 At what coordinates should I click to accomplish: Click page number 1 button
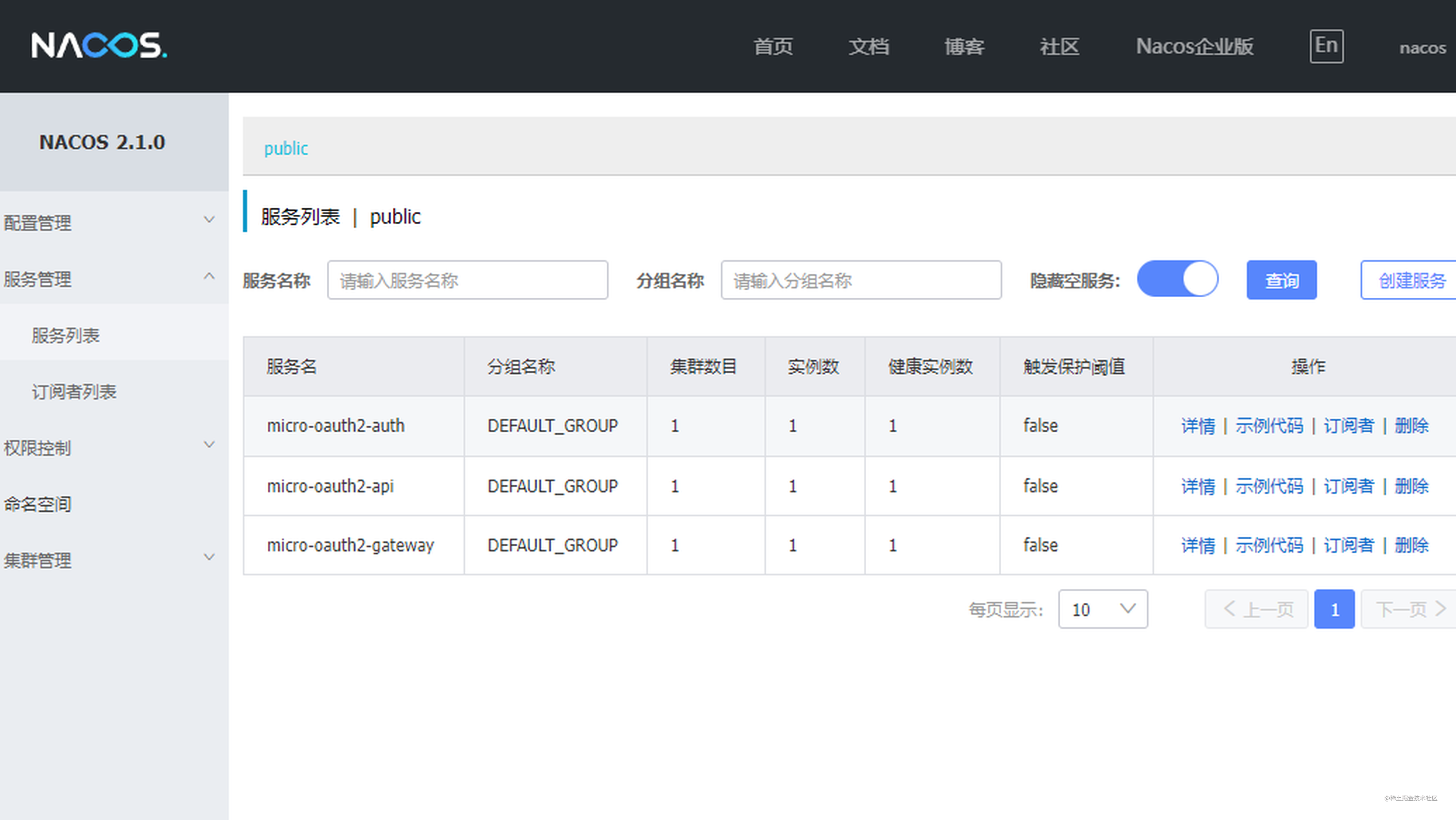(1335, 609)
